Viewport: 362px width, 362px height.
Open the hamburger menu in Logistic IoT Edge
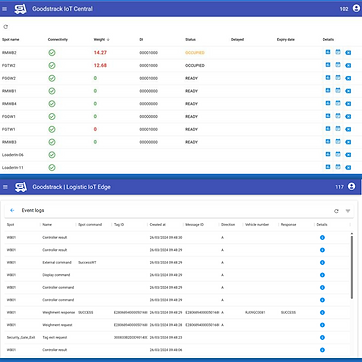click(x=5, y=187)
